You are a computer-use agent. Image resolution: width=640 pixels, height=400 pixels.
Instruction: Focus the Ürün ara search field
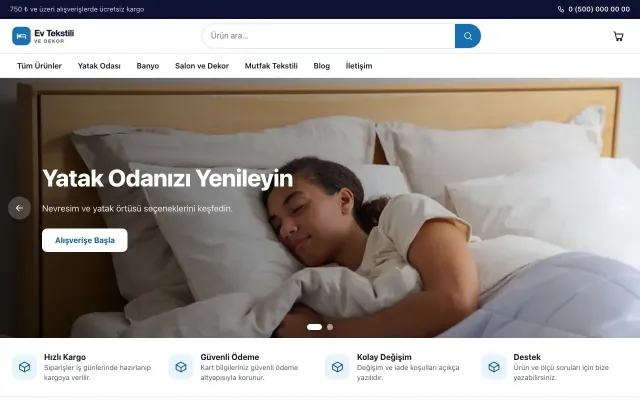[329, 36]
